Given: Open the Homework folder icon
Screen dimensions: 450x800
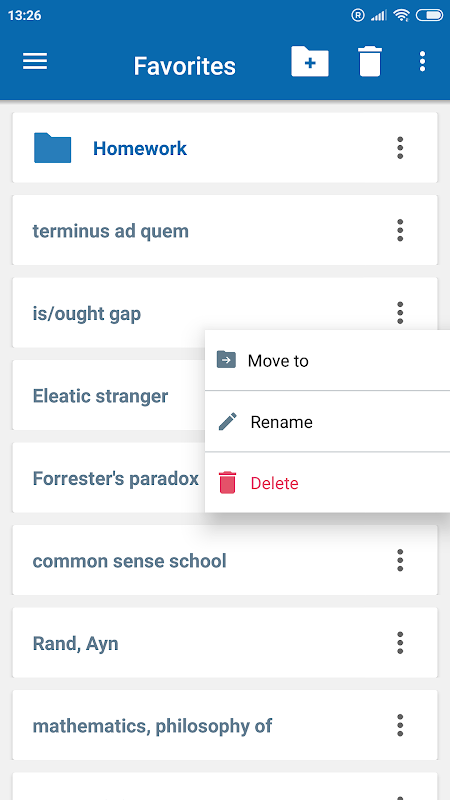Looking at the screenshot, I should pyautogui.click(x=53, y=148).
